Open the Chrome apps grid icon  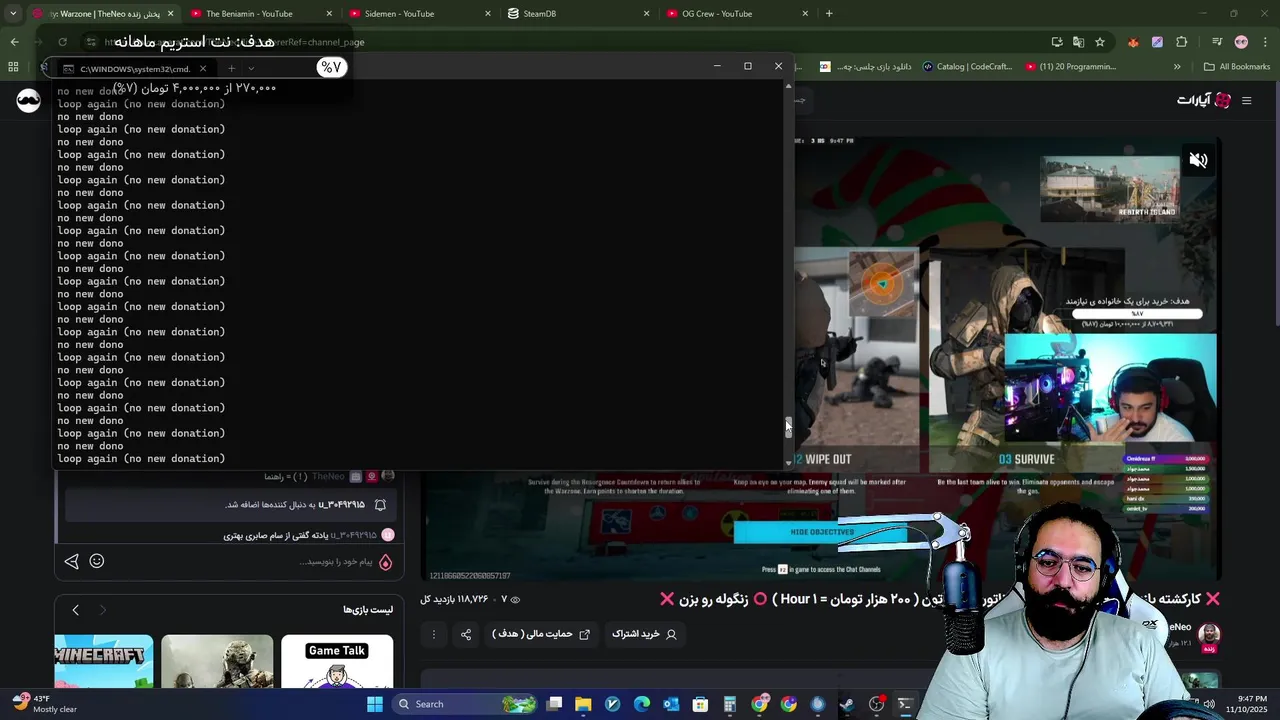click(13, 67)
